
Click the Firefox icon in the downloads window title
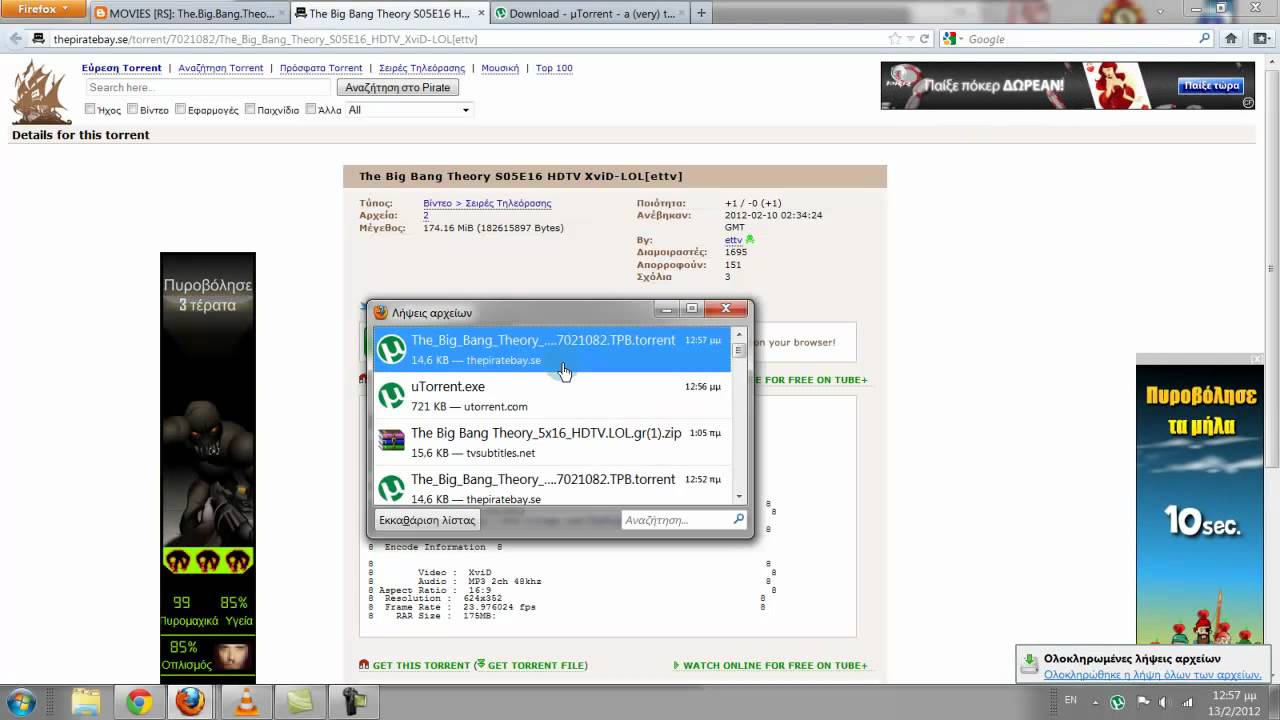pos(381,312)
